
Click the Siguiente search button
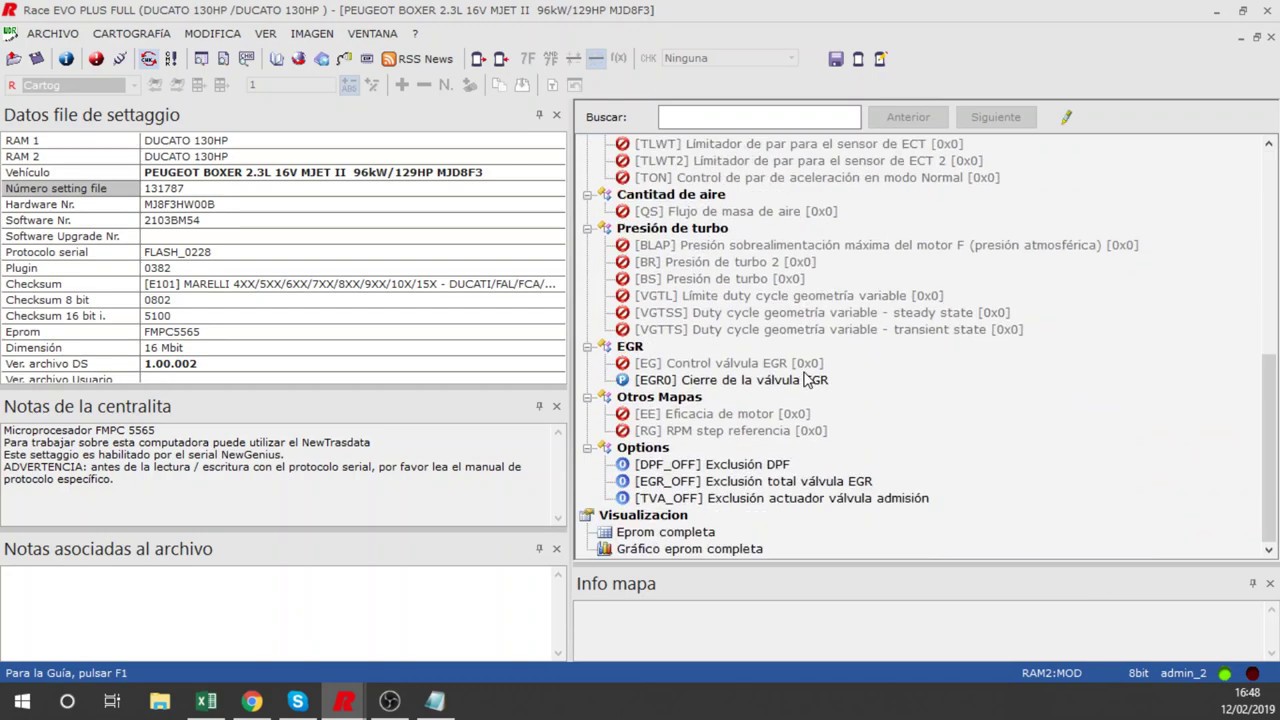click(996, 117)
